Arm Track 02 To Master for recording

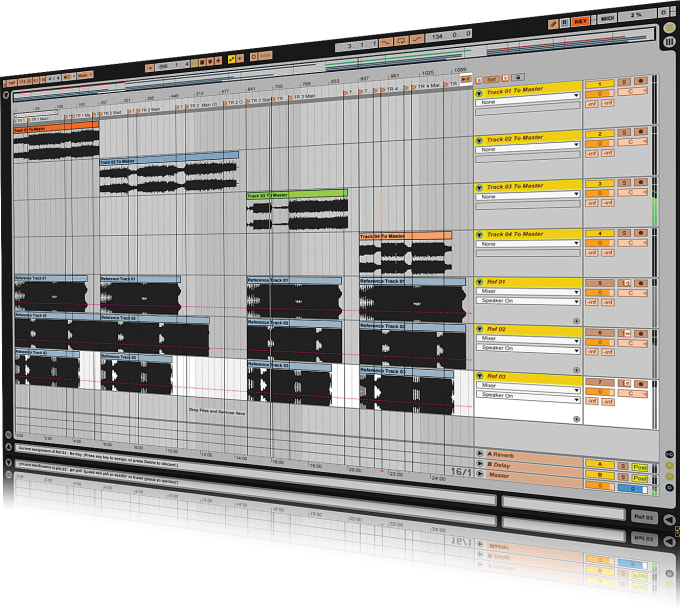pos(641,131)
